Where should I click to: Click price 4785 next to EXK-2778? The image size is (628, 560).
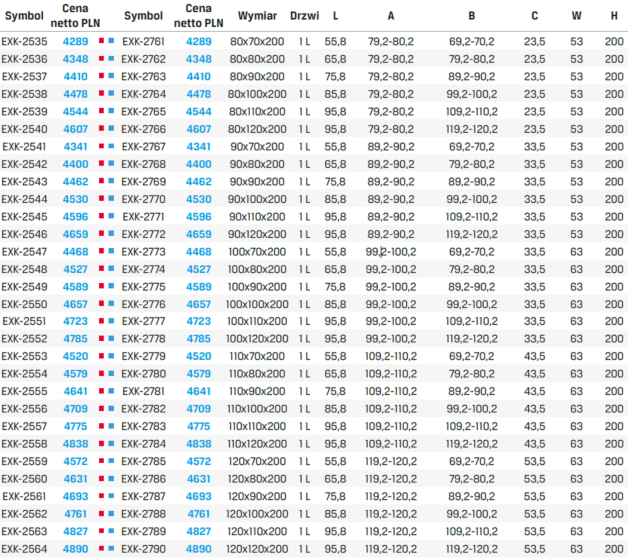tap(199, 339)
